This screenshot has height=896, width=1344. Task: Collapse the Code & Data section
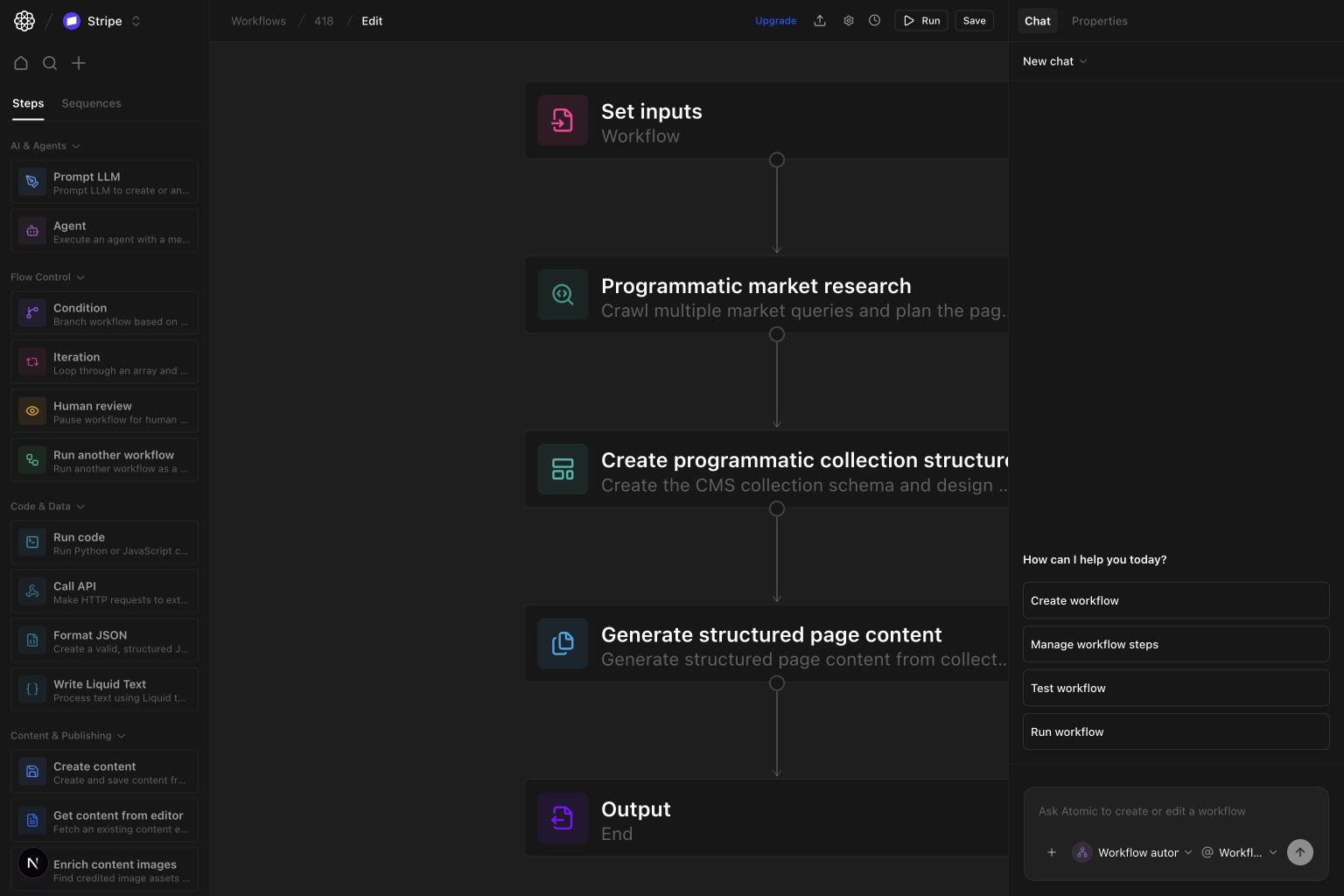pos(47,507)
